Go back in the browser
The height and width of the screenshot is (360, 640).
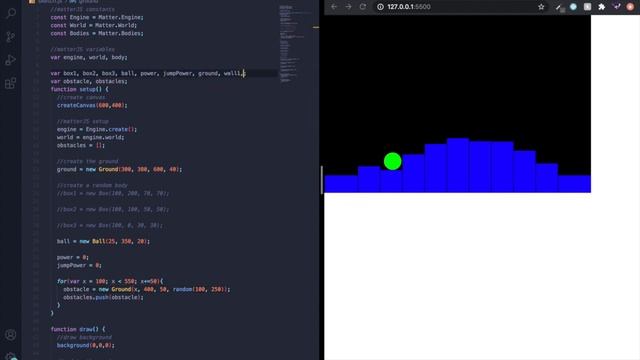tap(334, 7)
